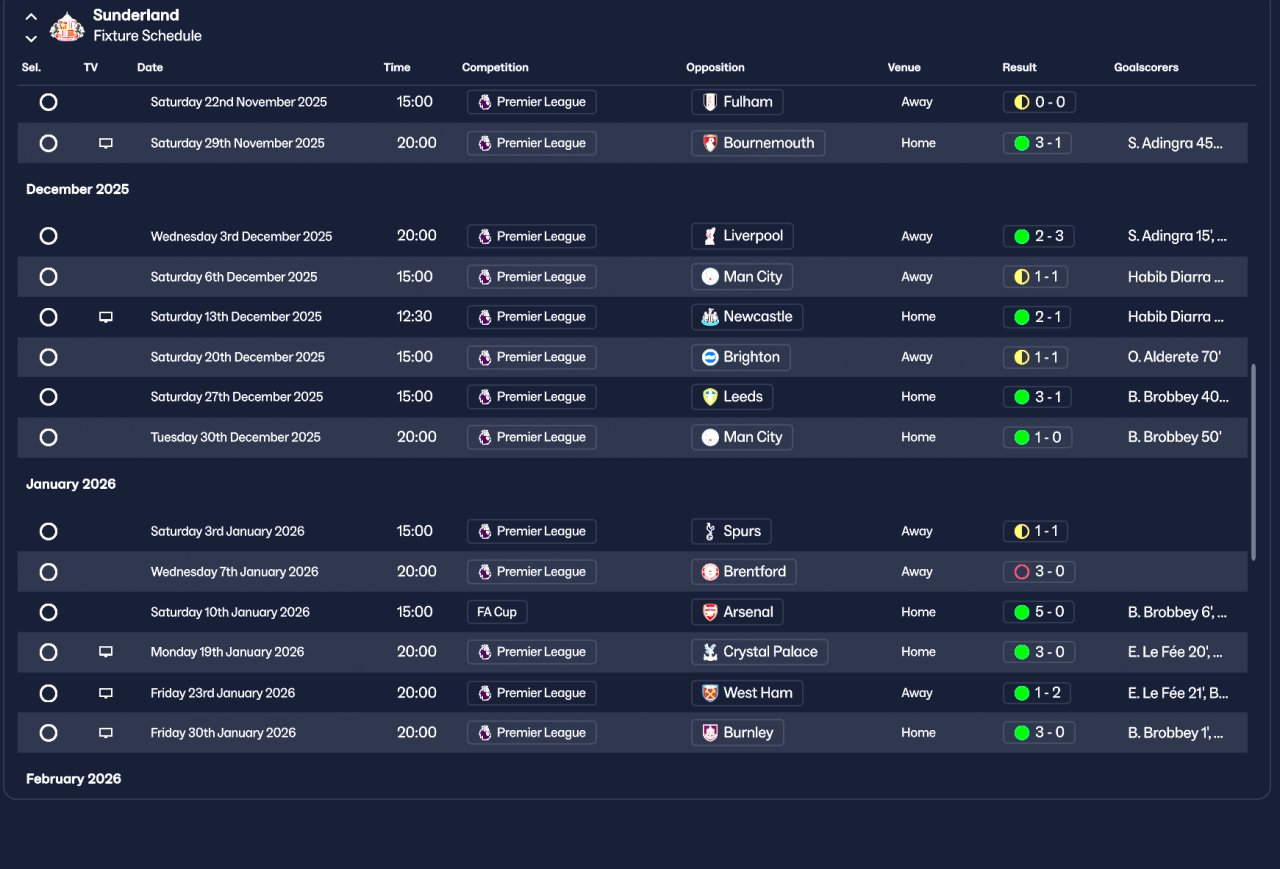Image resolution: width=1280 pixels, height=869 pixels.
Task: Sort by the Opposition column header
Action: 715,68
